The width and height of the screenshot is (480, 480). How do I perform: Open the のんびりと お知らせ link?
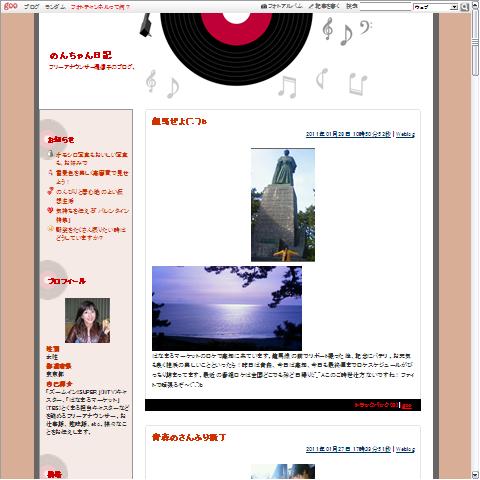pos(89,196)
